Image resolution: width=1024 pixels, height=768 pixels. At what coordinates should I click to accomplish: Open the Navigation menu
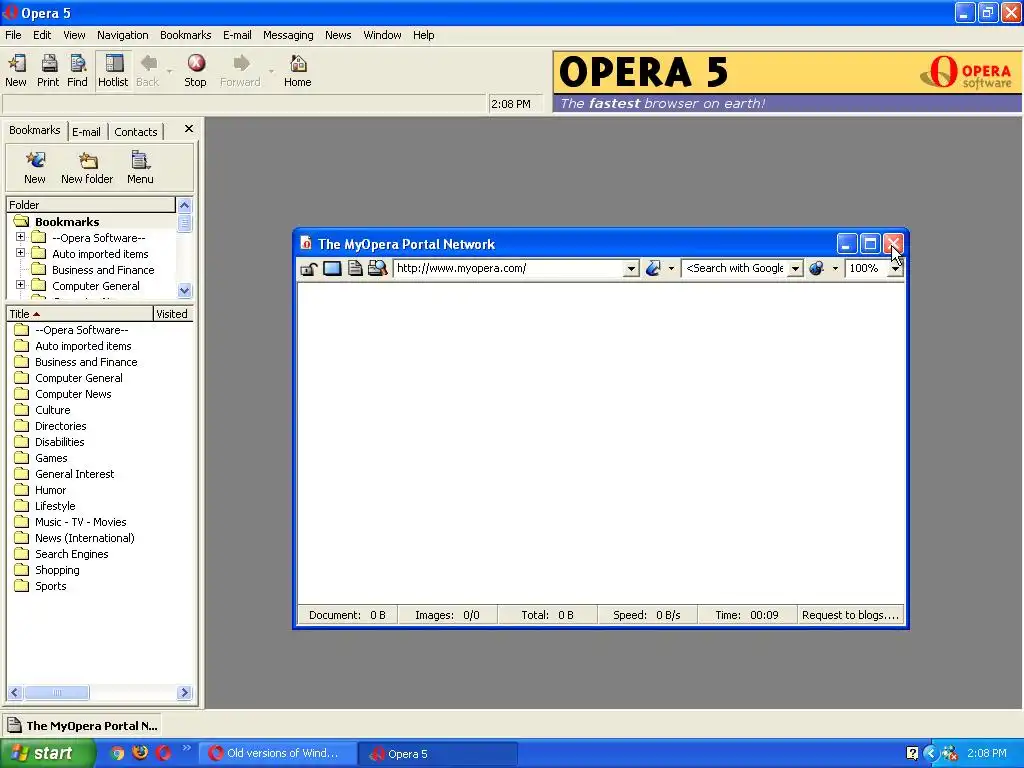(123, 35)
